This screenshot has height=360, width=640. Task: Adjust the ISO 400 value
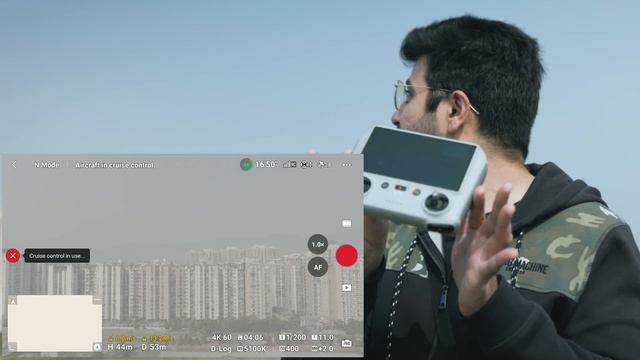(x=289, y=349)
